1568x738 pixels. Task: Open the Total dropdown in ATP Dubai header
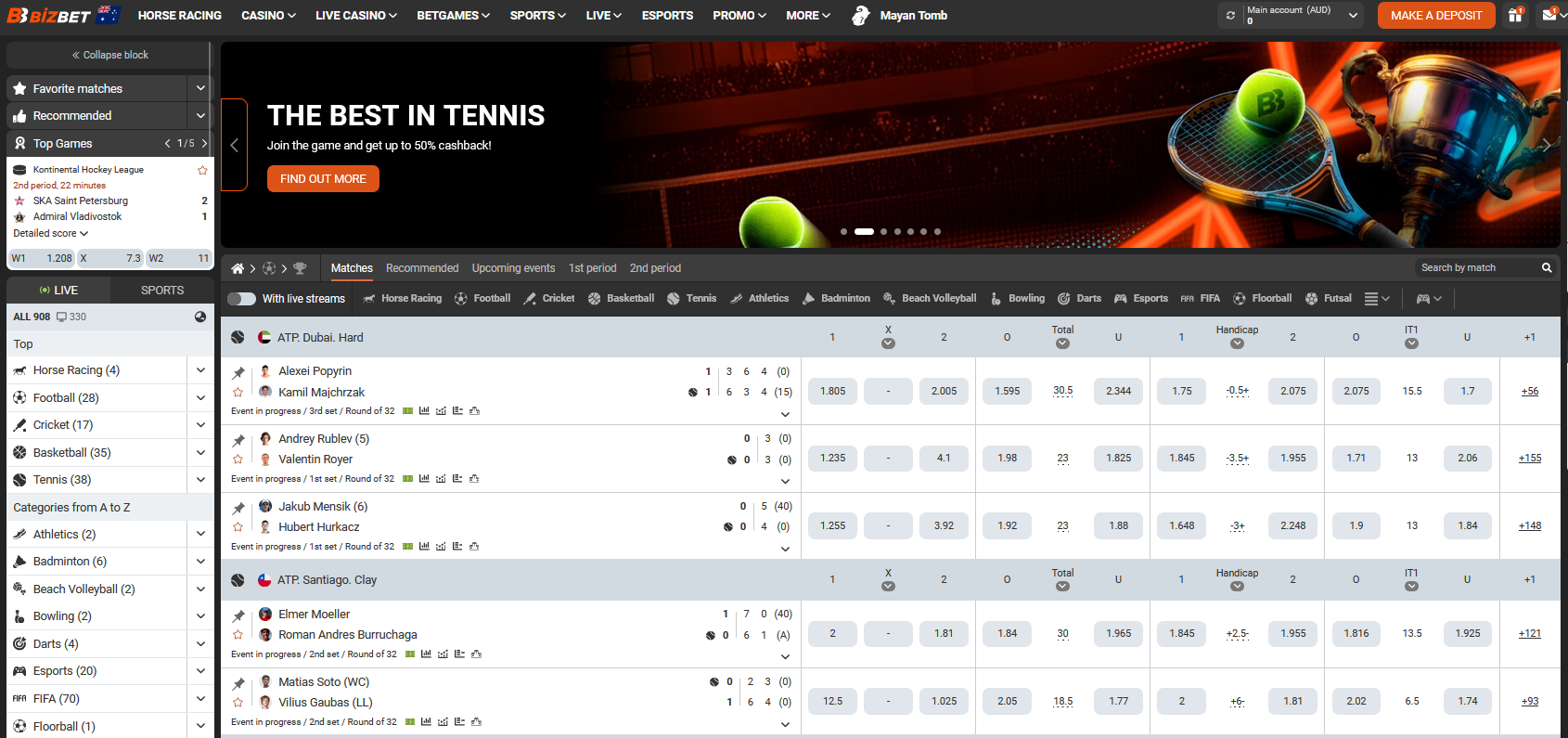(x=1062, y=343)
